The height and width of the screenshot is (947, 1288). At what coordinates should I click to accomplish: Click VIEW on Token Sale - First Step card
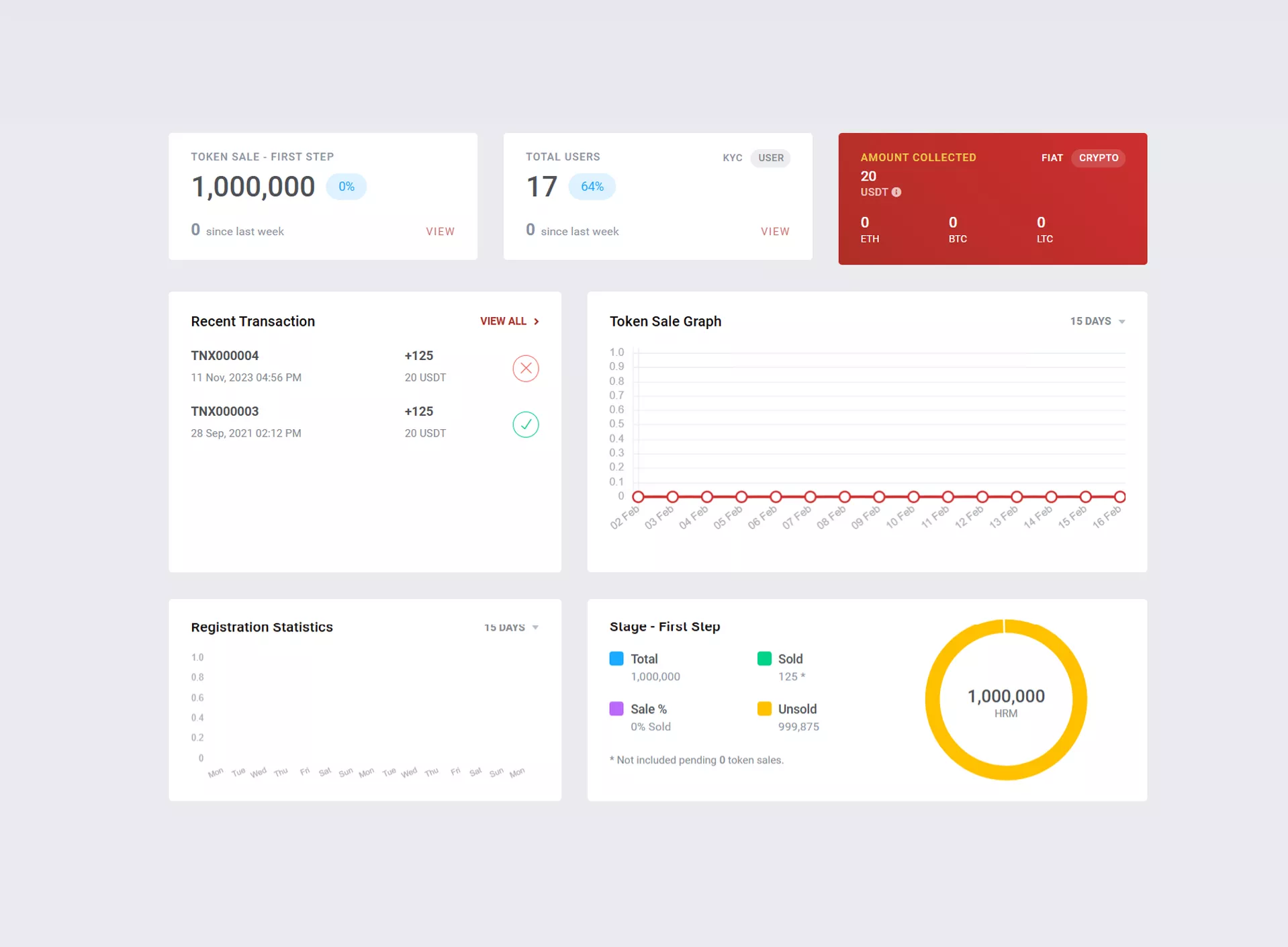tap(440, 231)
